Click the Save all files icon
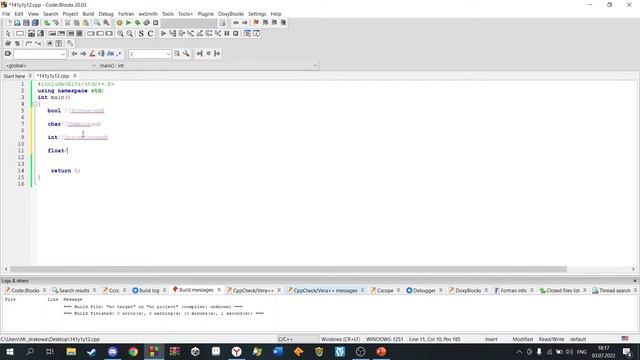The height and width of the screenshot is (360, 640). tap(35, 23)
